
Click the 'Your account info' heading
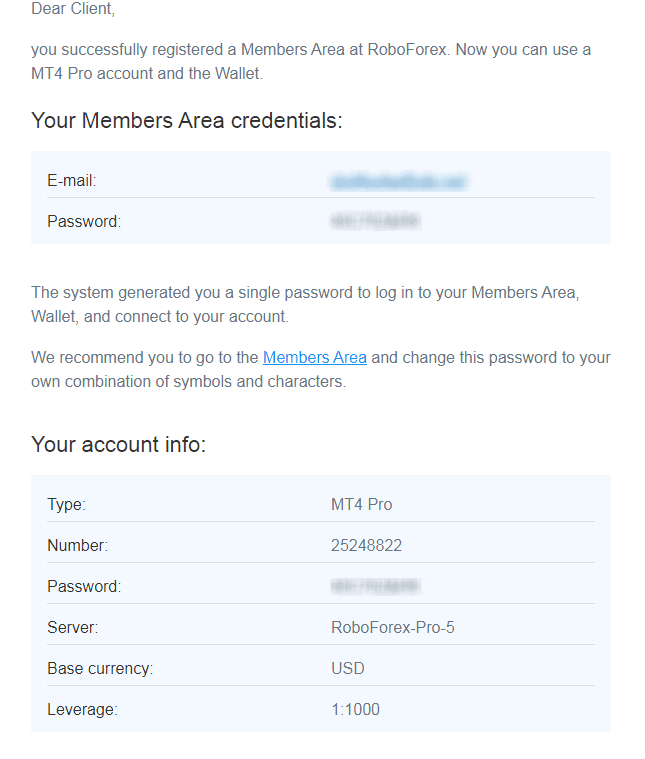click(119, 444)
